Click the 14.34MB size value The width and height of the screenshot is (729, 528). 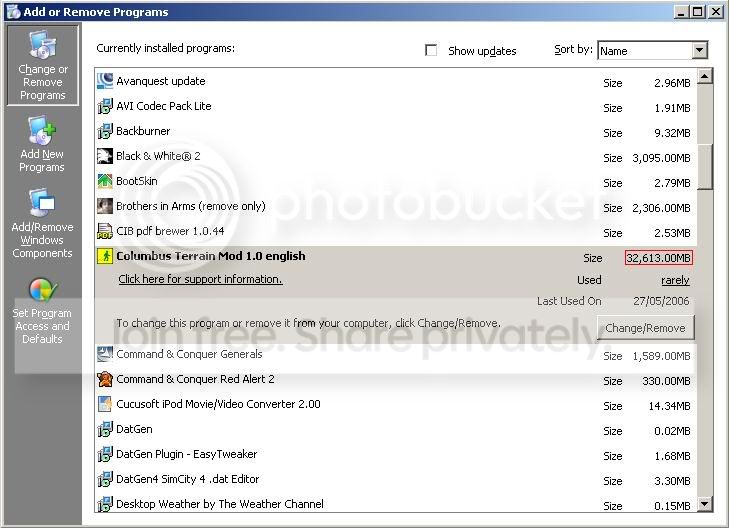(x=669, y=406)
